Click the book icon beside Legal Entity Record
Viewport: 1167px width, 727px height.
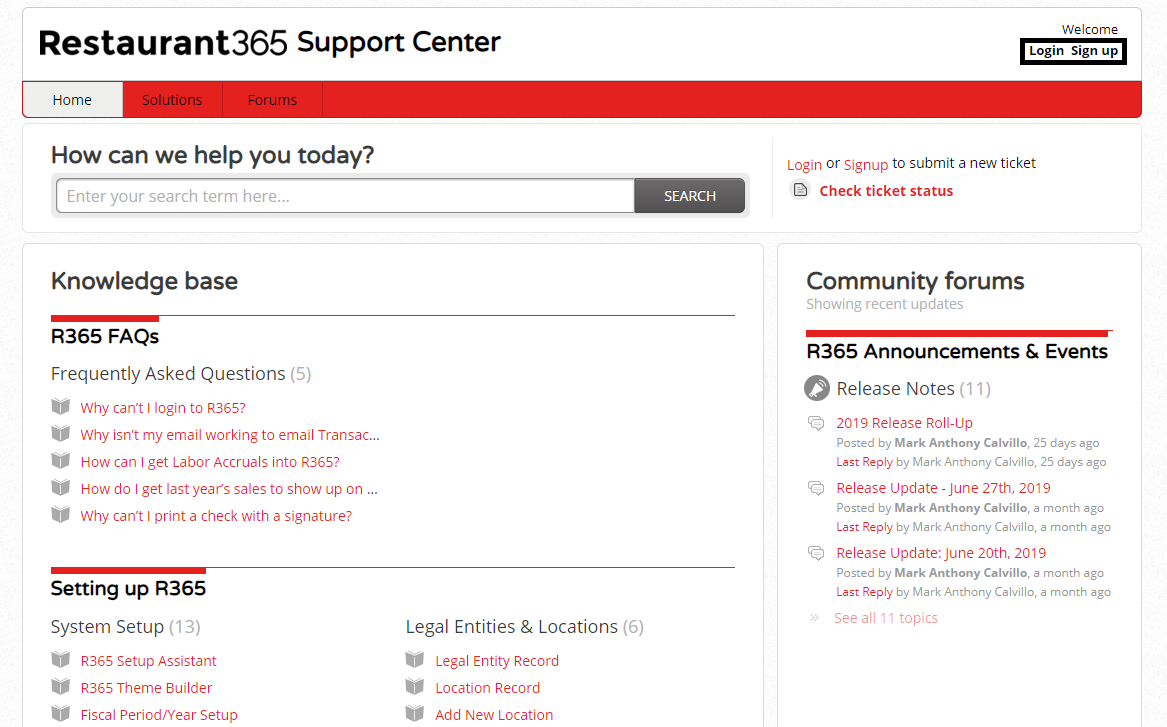click(x=415, y=659)
